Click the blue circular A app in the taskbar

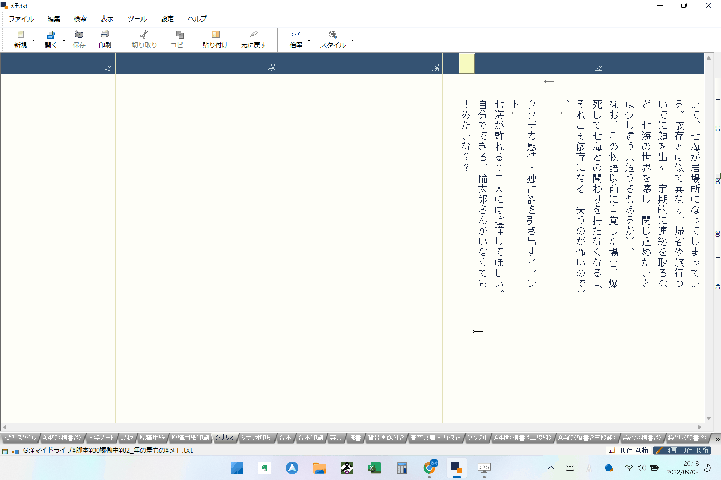[292, 468]
